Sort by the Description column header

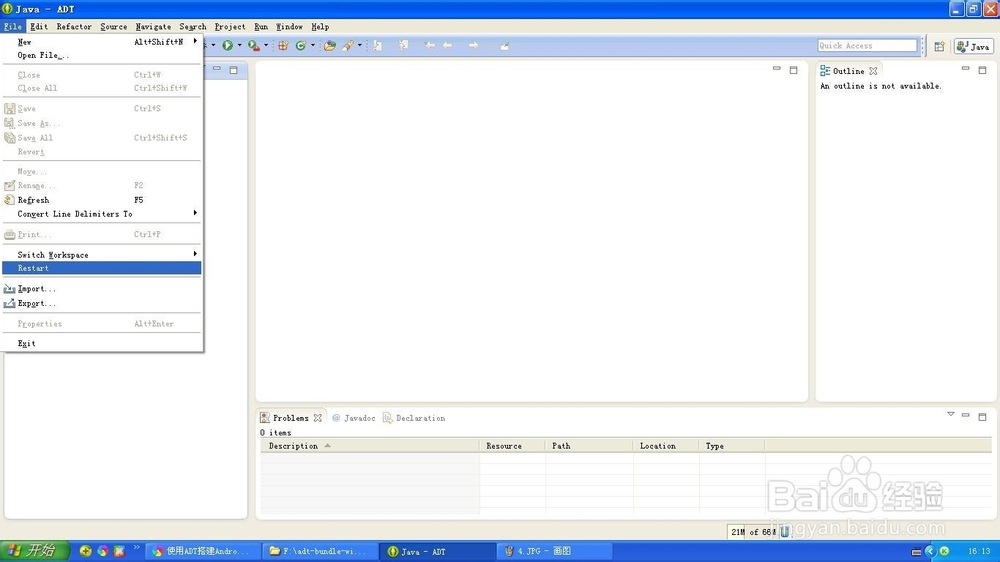370,446
